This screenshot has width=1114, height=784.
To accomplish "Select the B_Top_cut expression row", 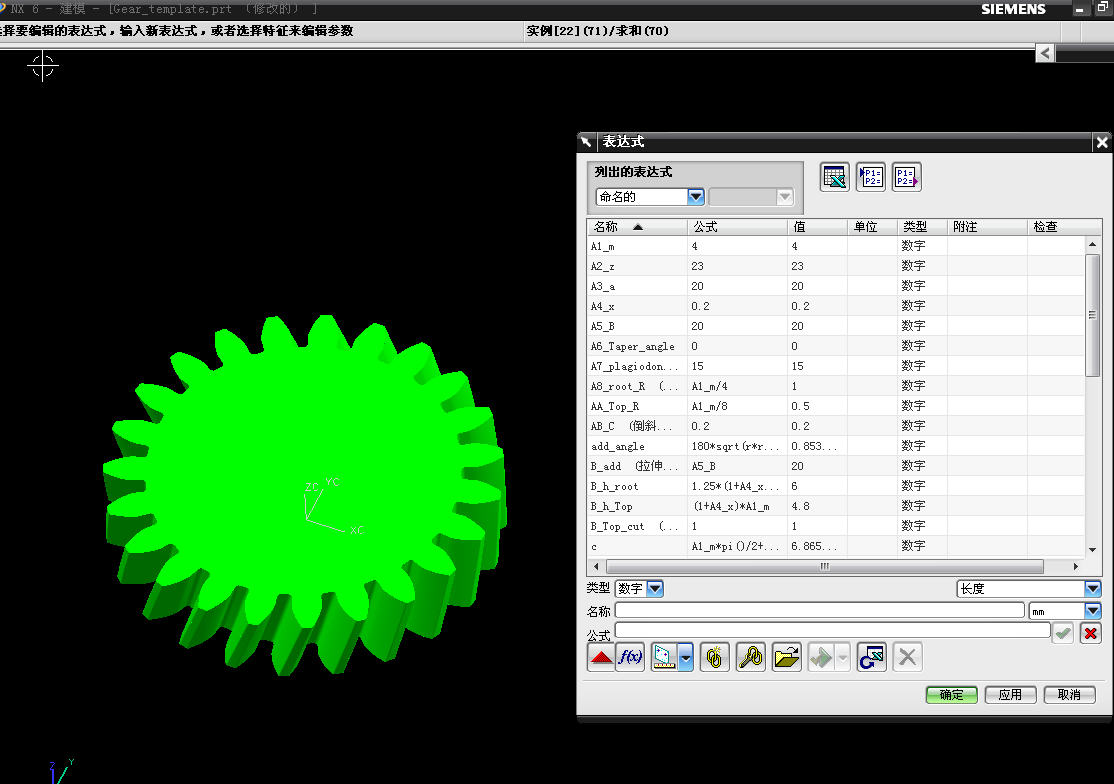I will (x=836, y=526).
